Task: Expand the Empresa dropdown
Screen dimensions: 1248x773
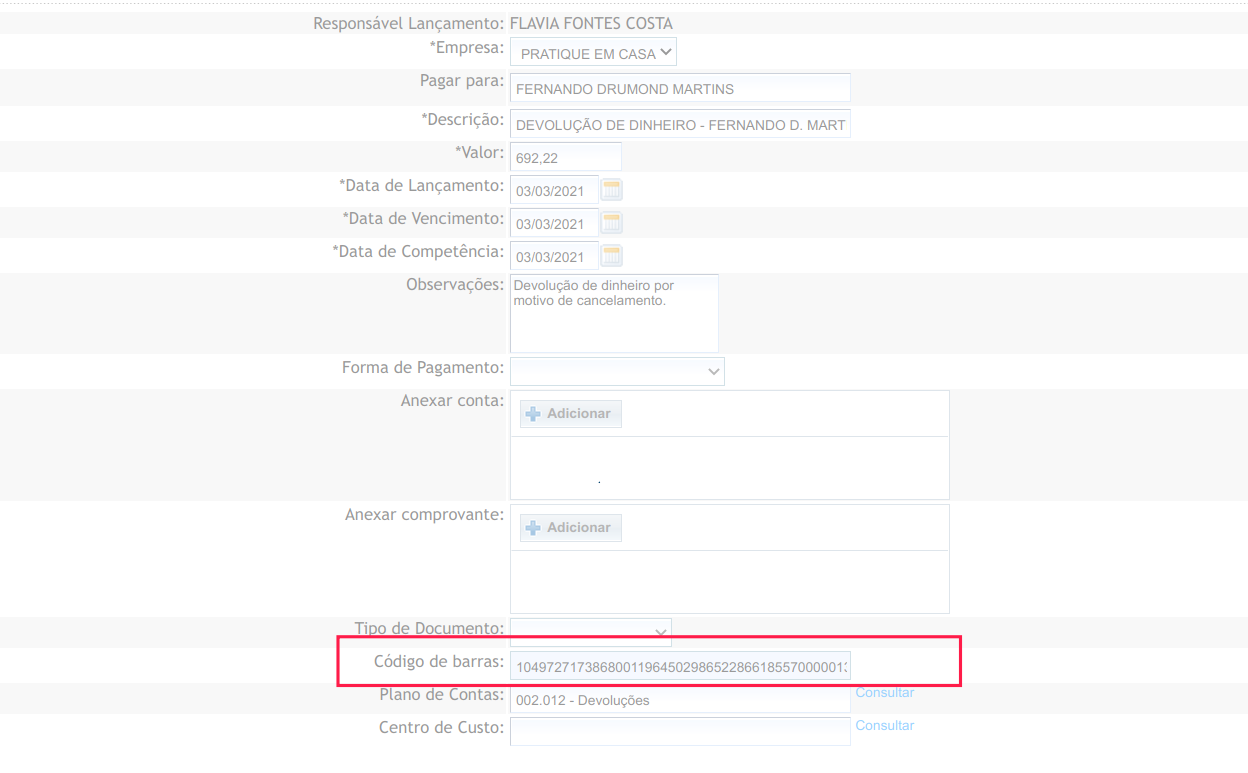Action: pos(593,53)
